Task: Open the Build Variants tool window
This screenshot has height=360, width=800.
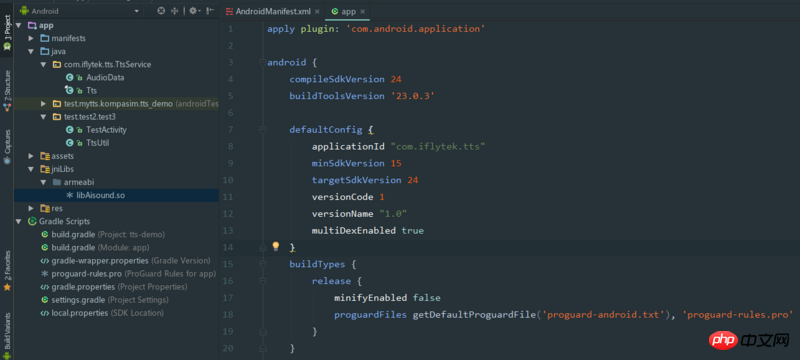Action: [x=7, y=336]
